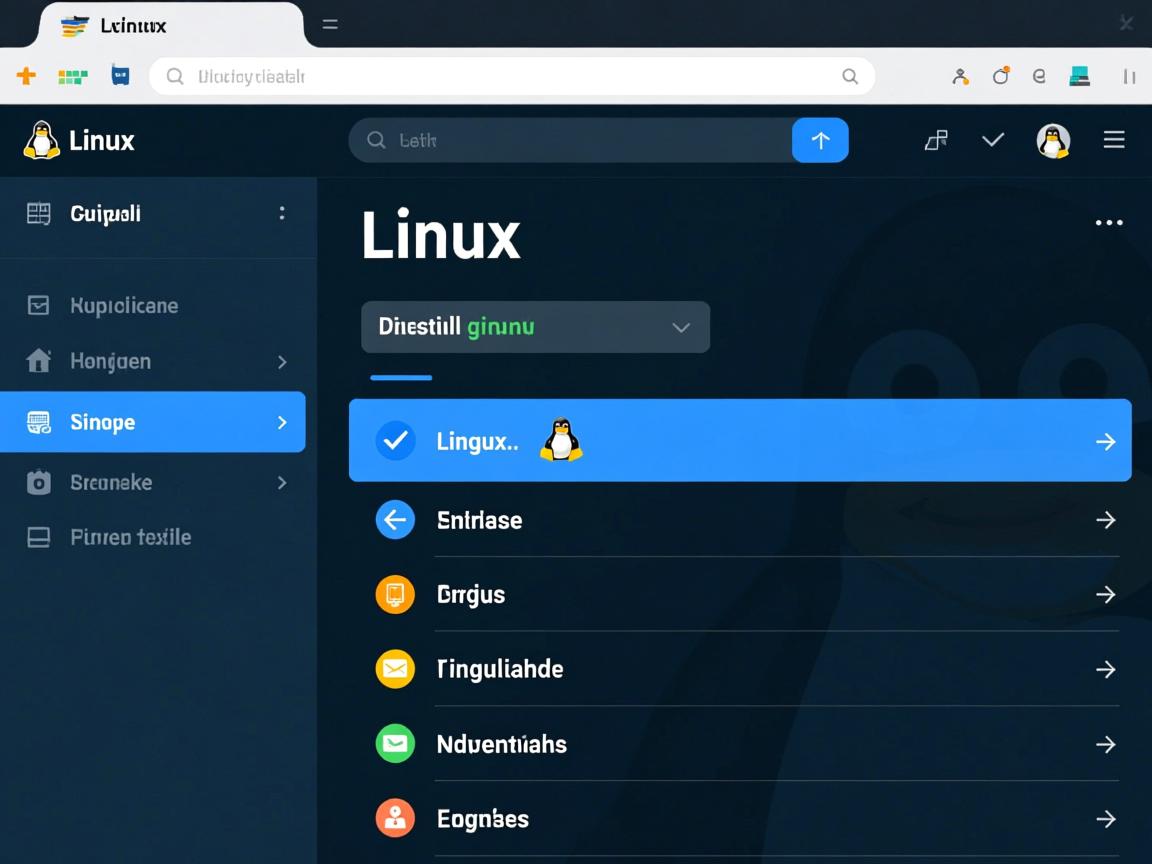
Task: Select the calculator icon for Sinope
Action: click(x=38, y=421)
